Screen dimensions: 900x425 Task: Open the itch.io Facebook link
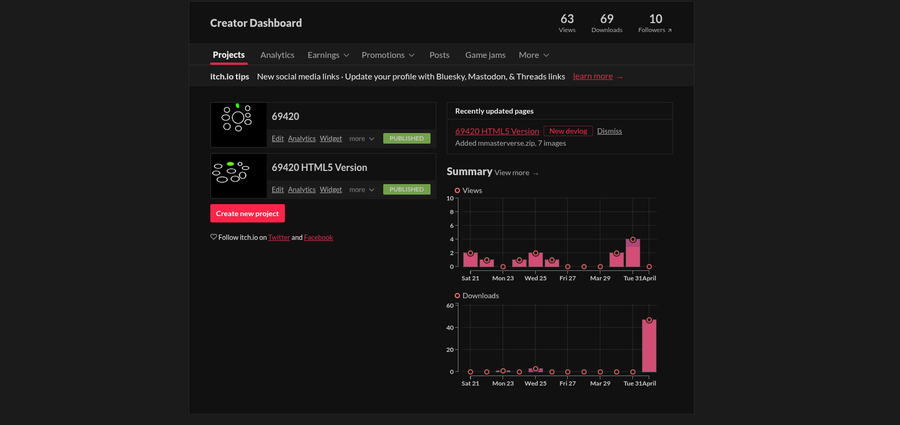pos(319,237)
